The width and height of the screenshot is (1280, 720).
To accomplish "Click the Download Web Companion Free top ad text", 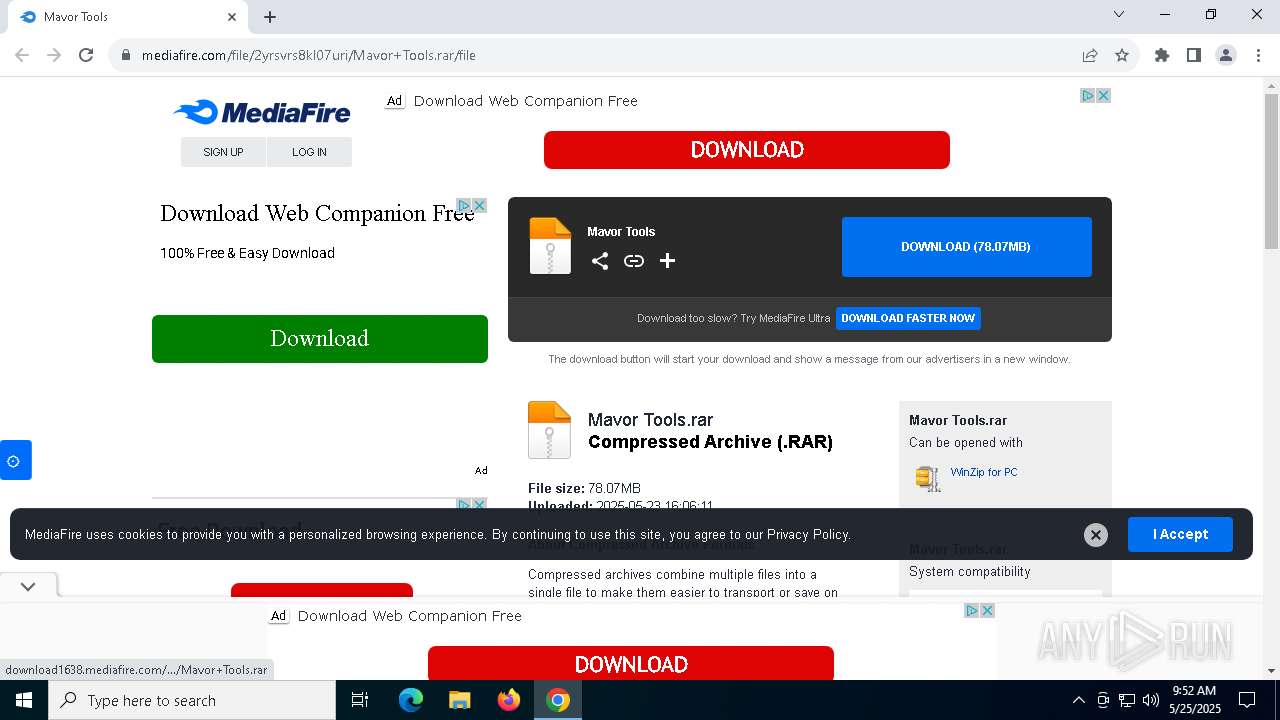I will tap(525, 101).
